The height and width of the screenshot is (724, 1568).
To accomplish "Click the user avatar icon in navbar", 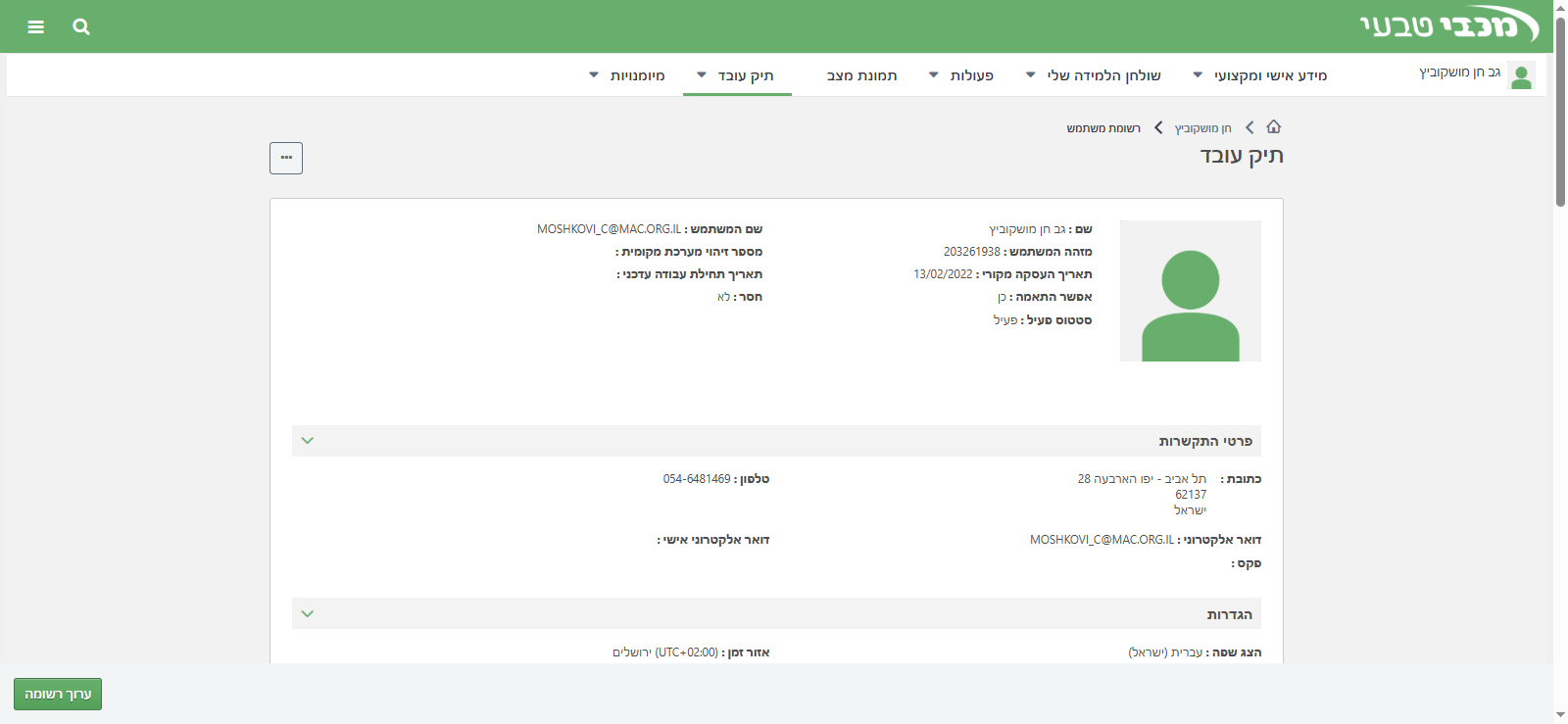I will (1521, 75).
